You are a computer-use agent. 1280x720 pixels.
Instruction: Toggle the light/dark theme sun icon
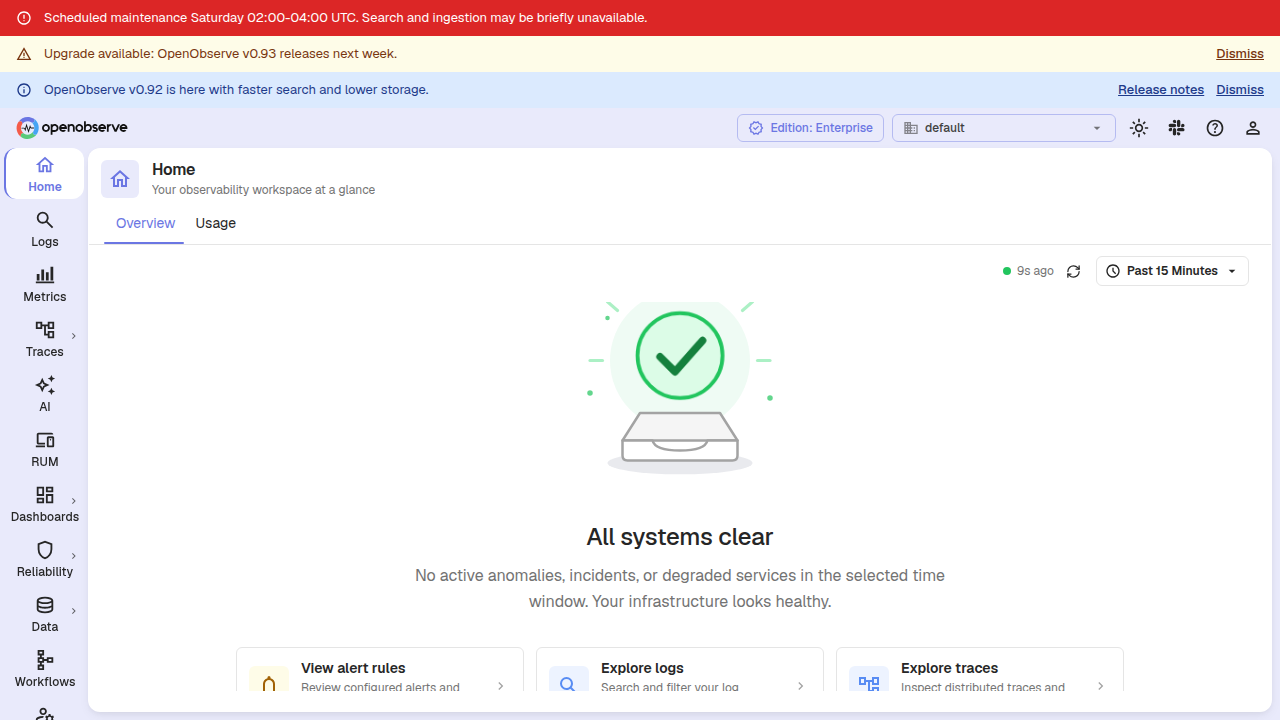[x=1139, y=128]
